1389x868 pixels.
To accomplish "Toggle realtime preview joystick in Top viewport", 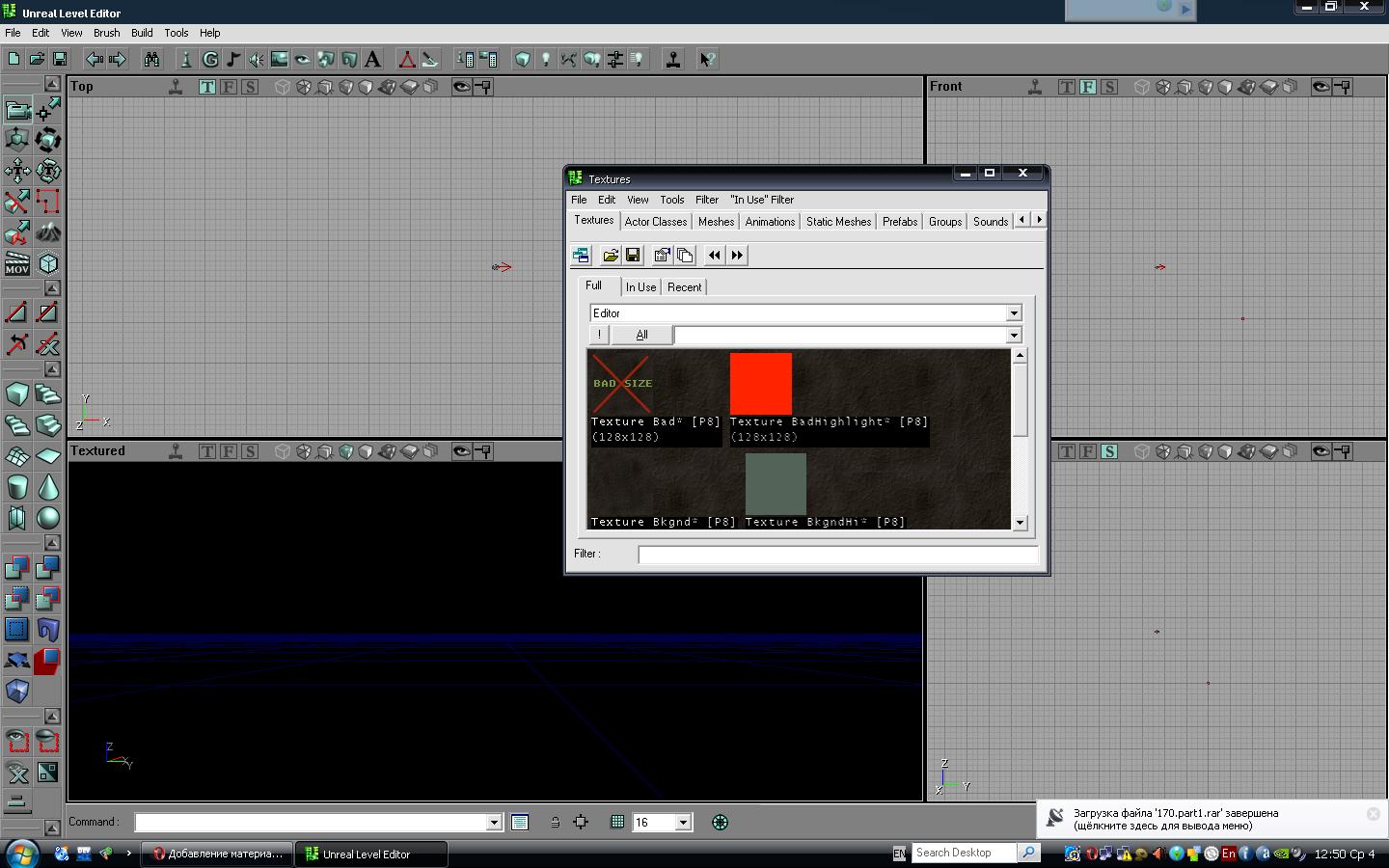I will point(176,87).
